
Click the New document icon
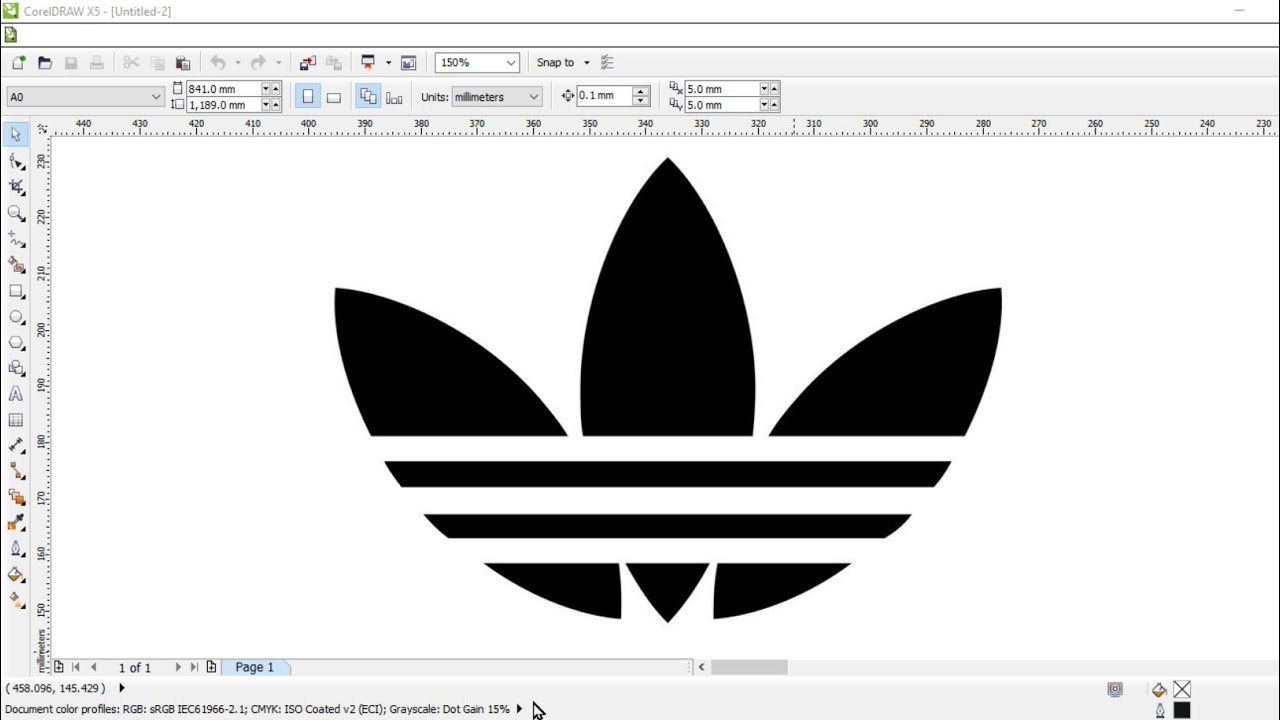[18, 62]
